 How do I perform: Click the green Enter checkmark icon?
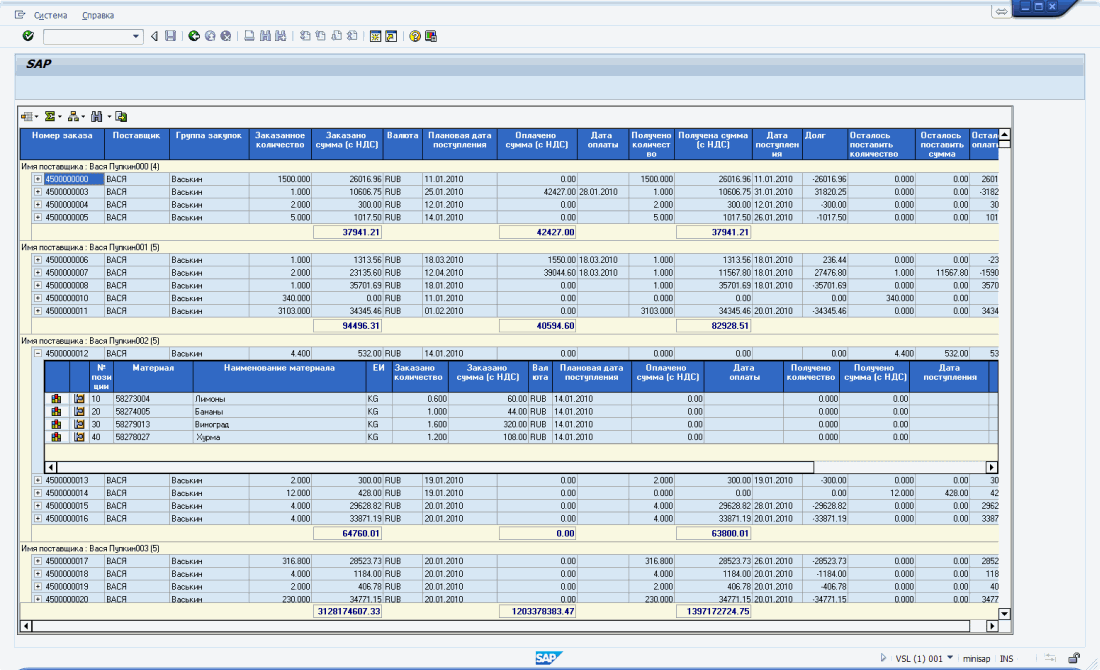pos(28,36)
